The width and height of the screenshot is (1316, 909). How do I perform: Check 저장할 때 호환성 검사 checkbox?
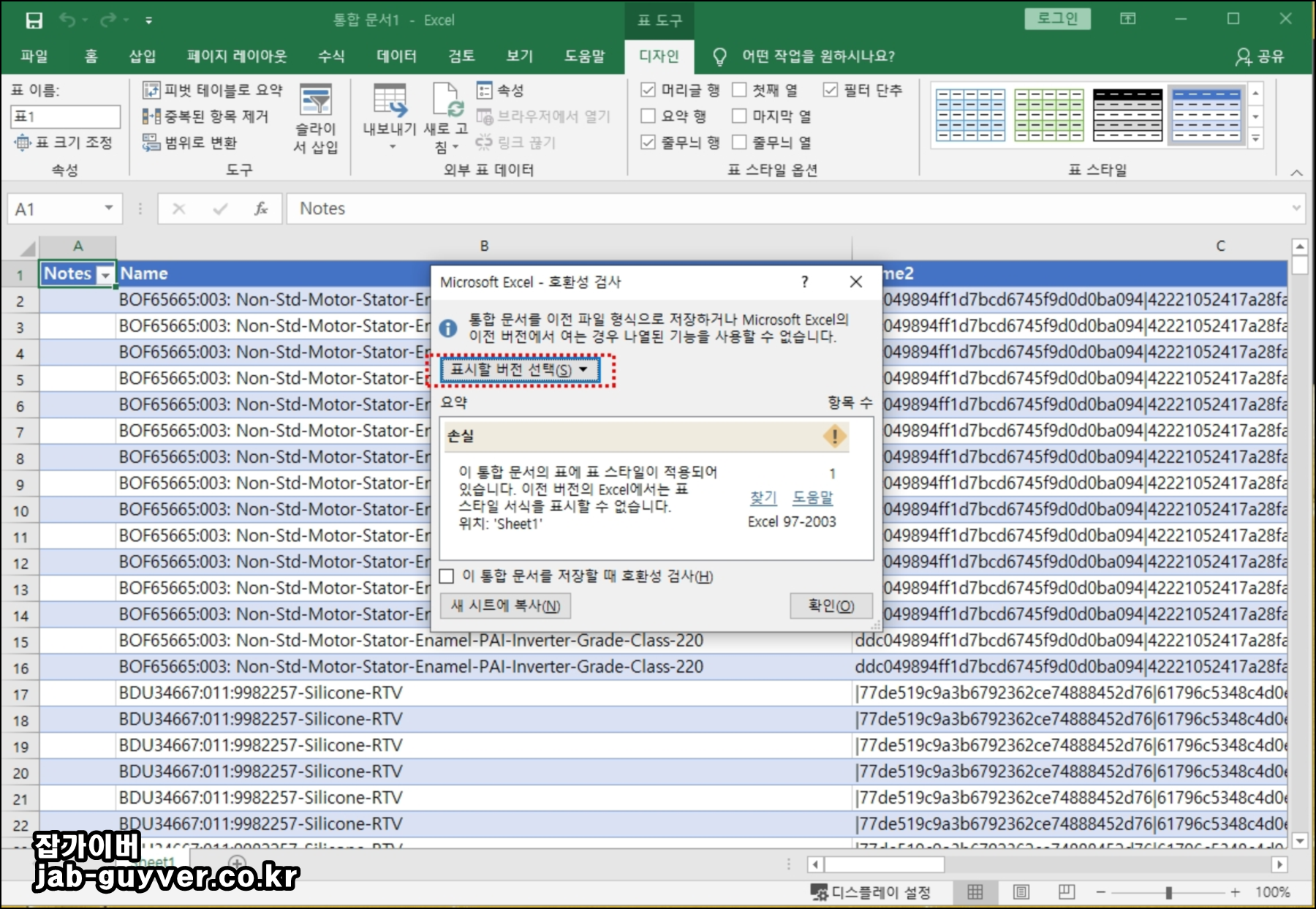(447, 576)
